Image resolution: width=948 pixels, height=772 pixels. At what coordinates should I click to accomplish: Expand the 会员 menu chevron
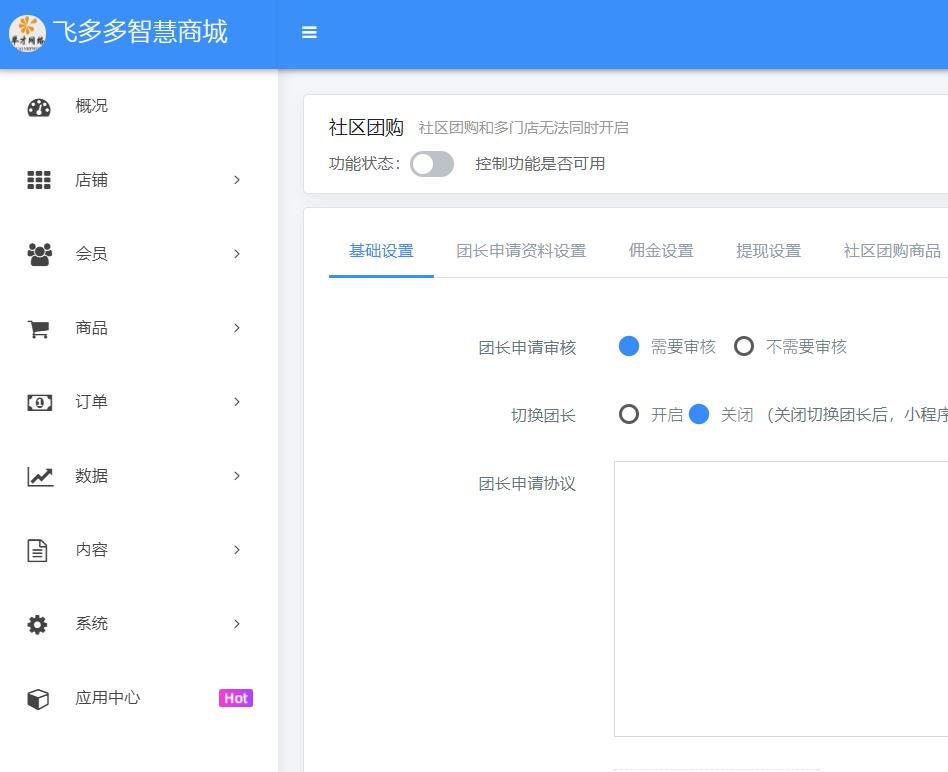[237, 254]
